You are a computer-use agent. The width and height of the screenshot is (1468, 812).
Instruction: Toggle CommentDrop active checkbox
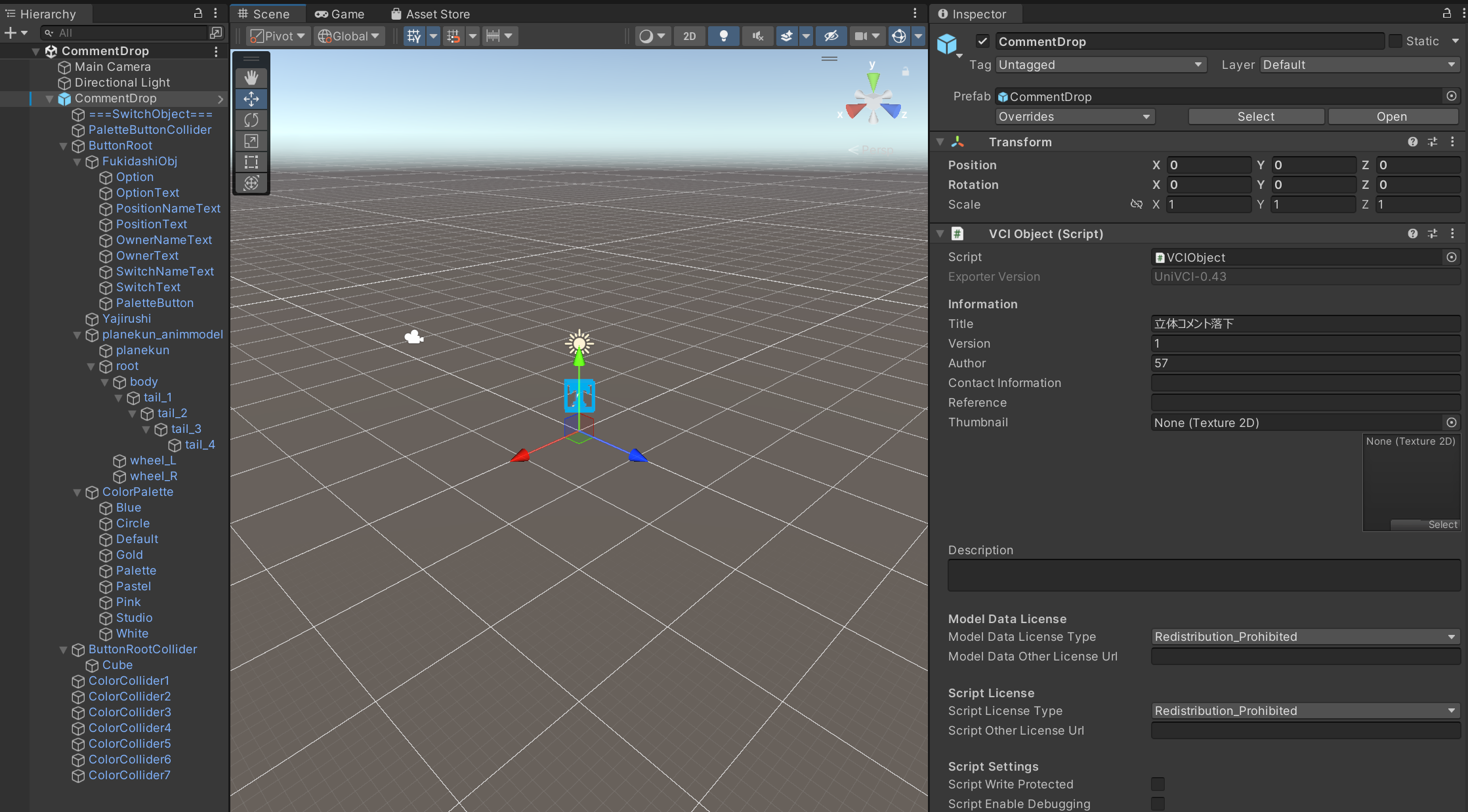pos(982,41)
